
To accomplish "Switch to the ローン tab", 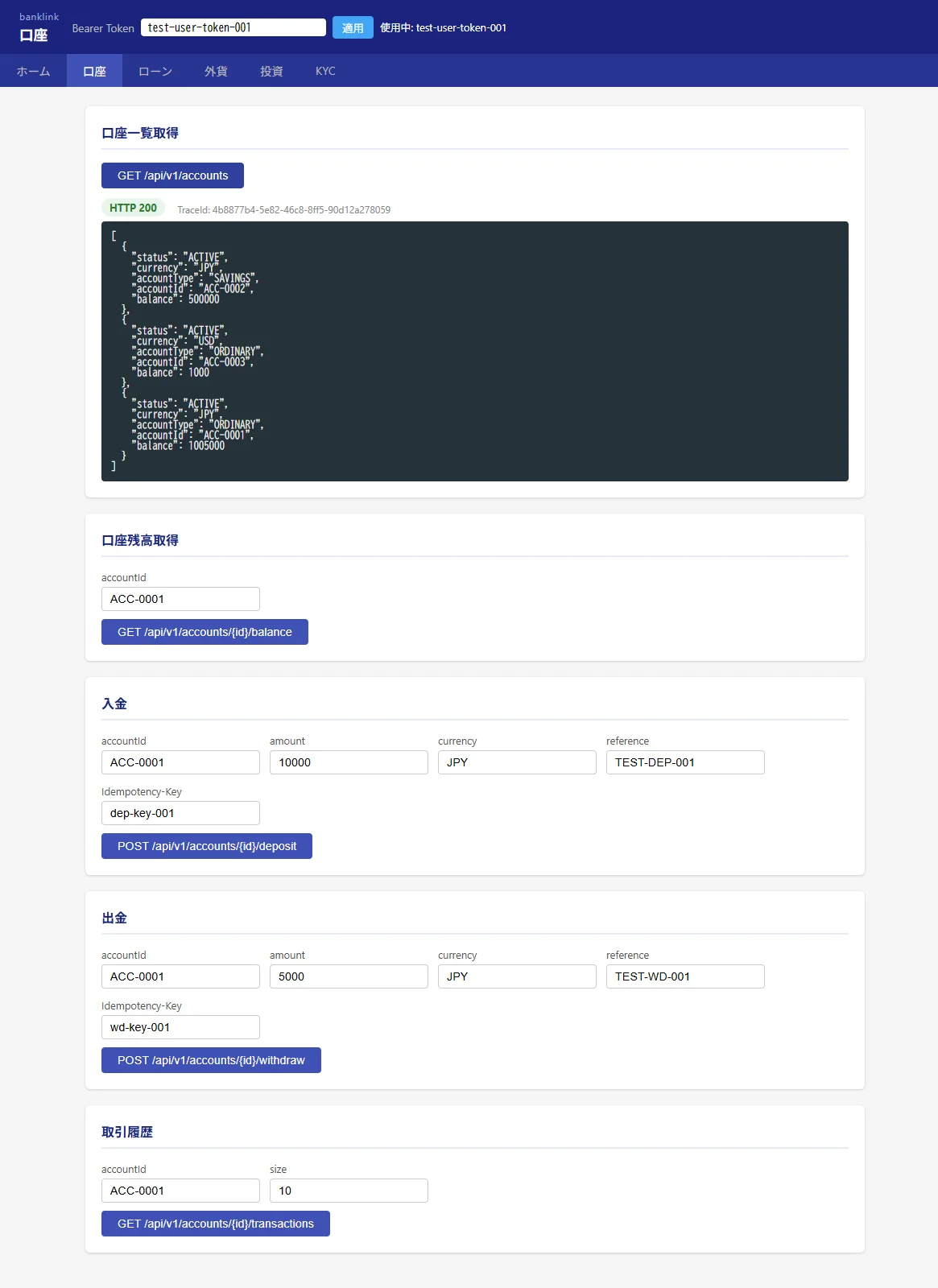I will click(155, 71).
